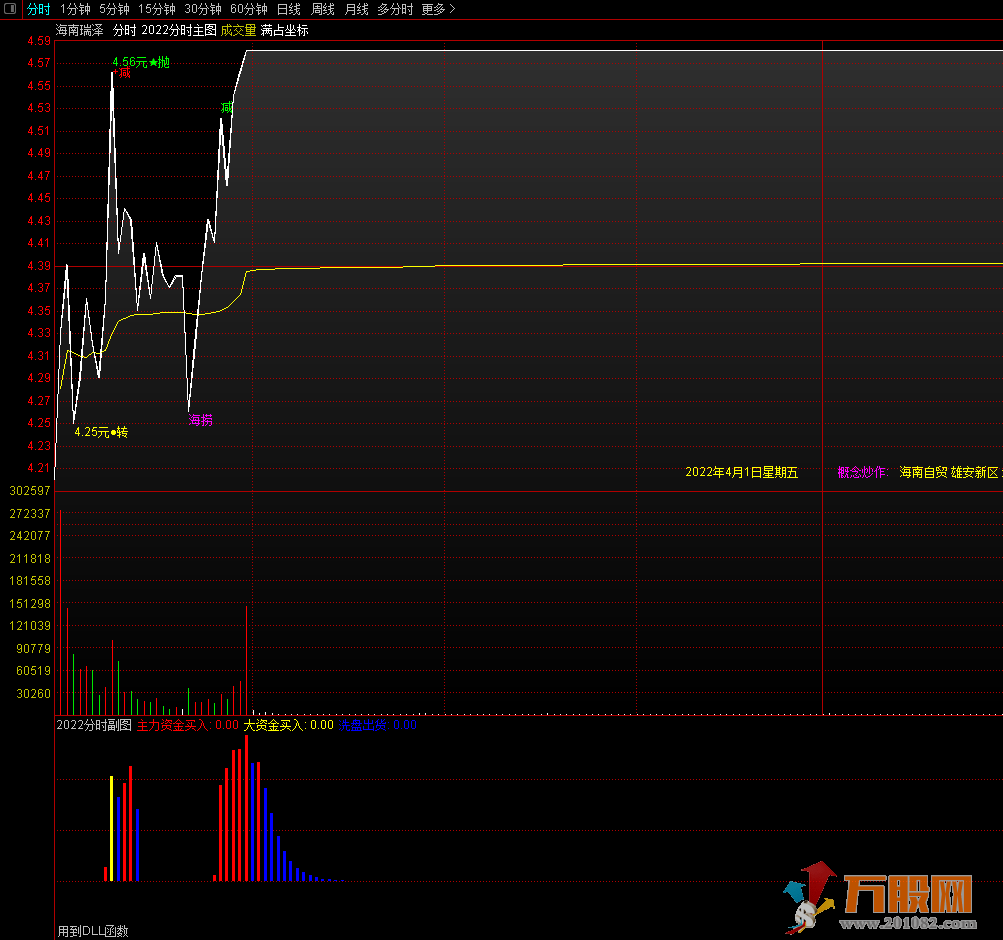Click the 2022分时主图 indicator label
This screenshot has width=1003, height=940.
tap(178, 30)
